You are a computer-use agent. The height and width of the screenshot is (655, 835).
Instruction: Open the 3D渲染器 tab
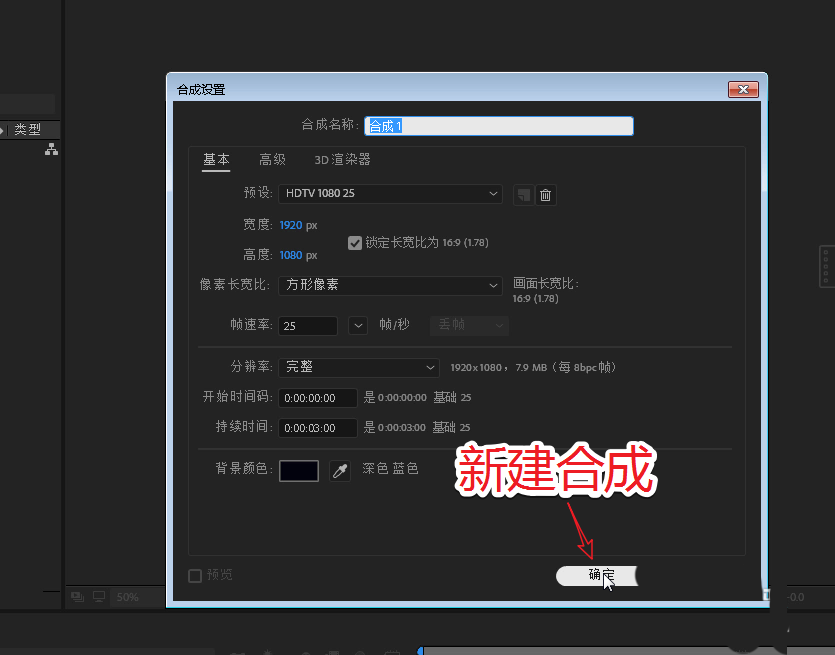coord(342,158)
